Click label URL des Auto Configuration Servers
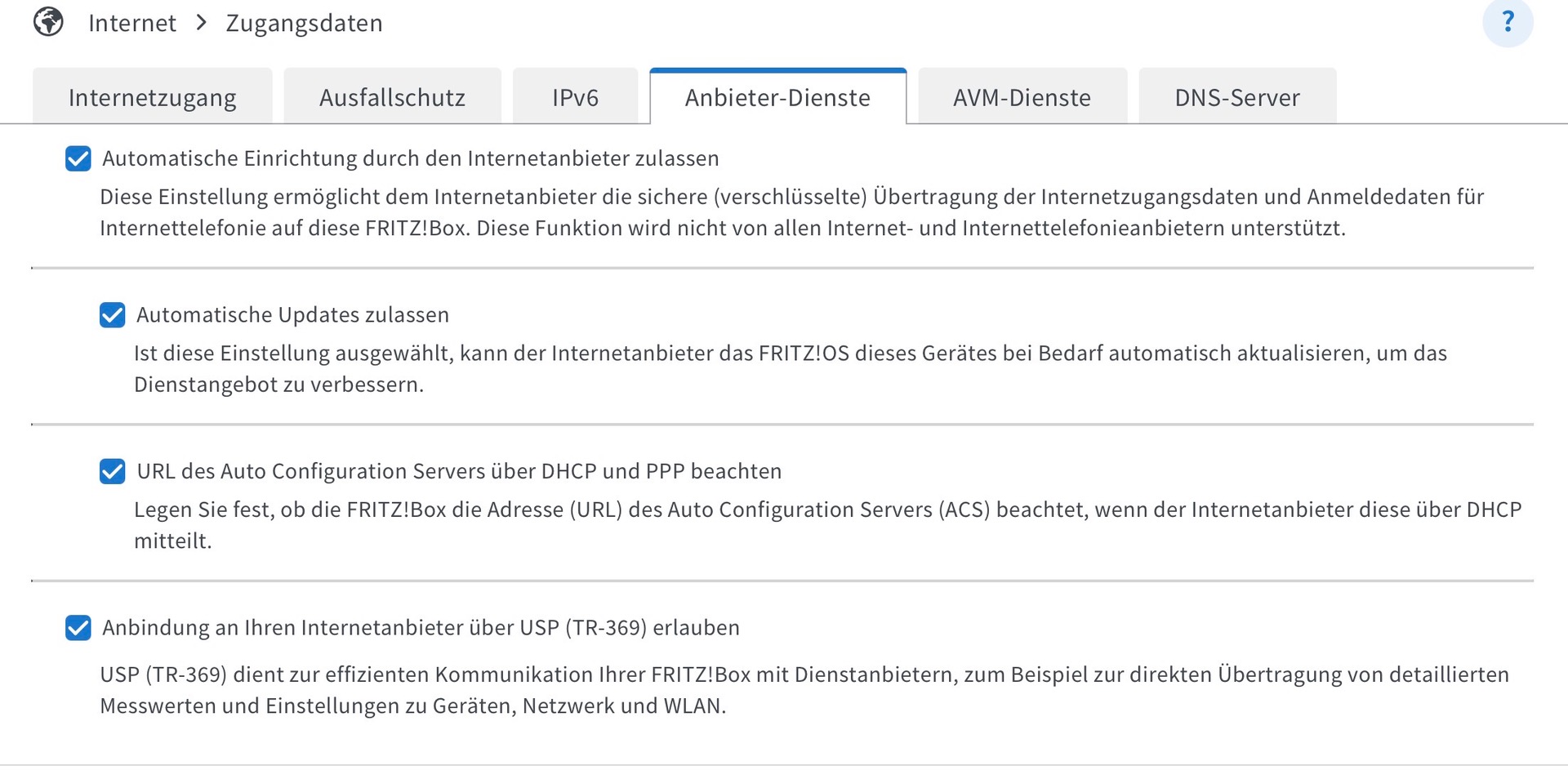 (x=460, y=471)
